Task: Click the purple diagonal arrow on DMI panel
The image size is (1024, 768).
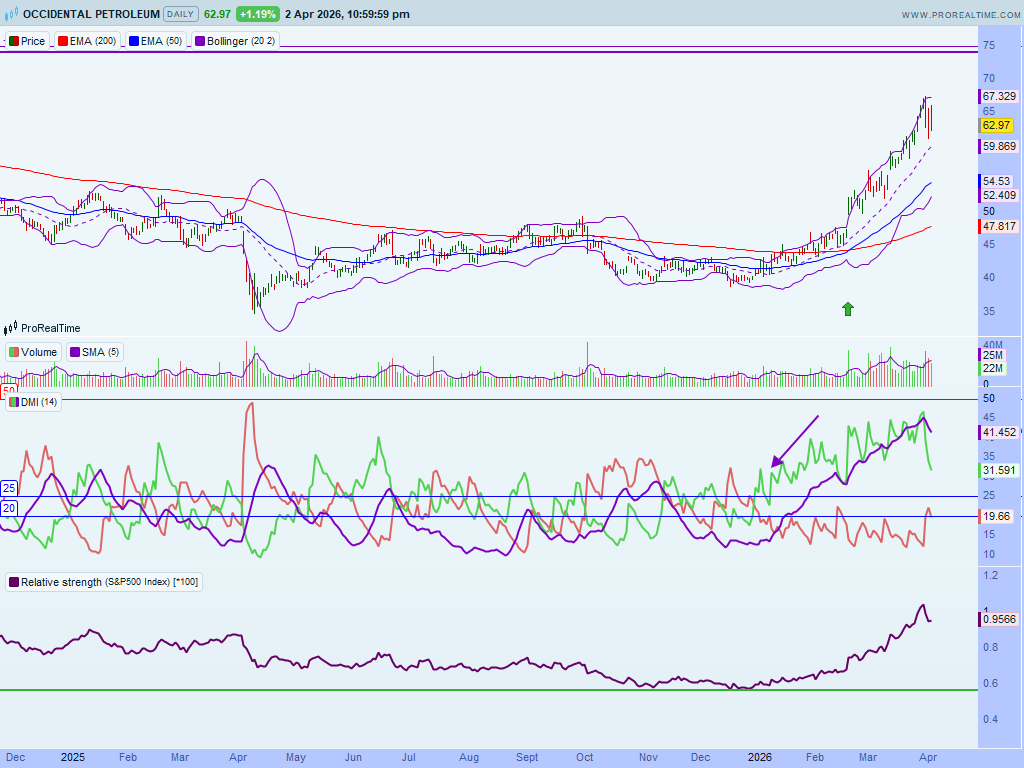Action: point(795,441)
